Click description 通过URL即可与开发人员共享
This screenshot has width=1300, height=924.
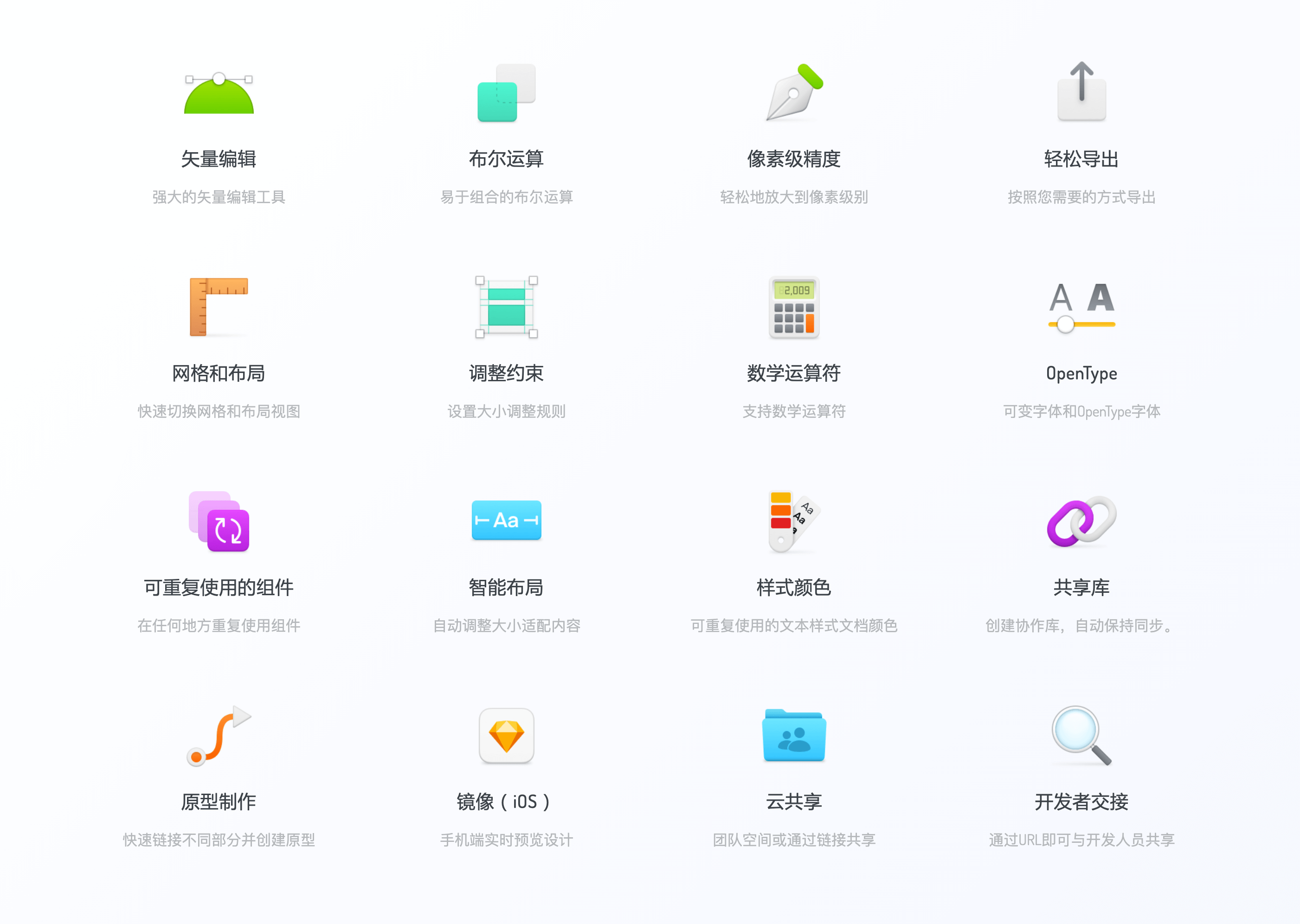pos(1081,840)
